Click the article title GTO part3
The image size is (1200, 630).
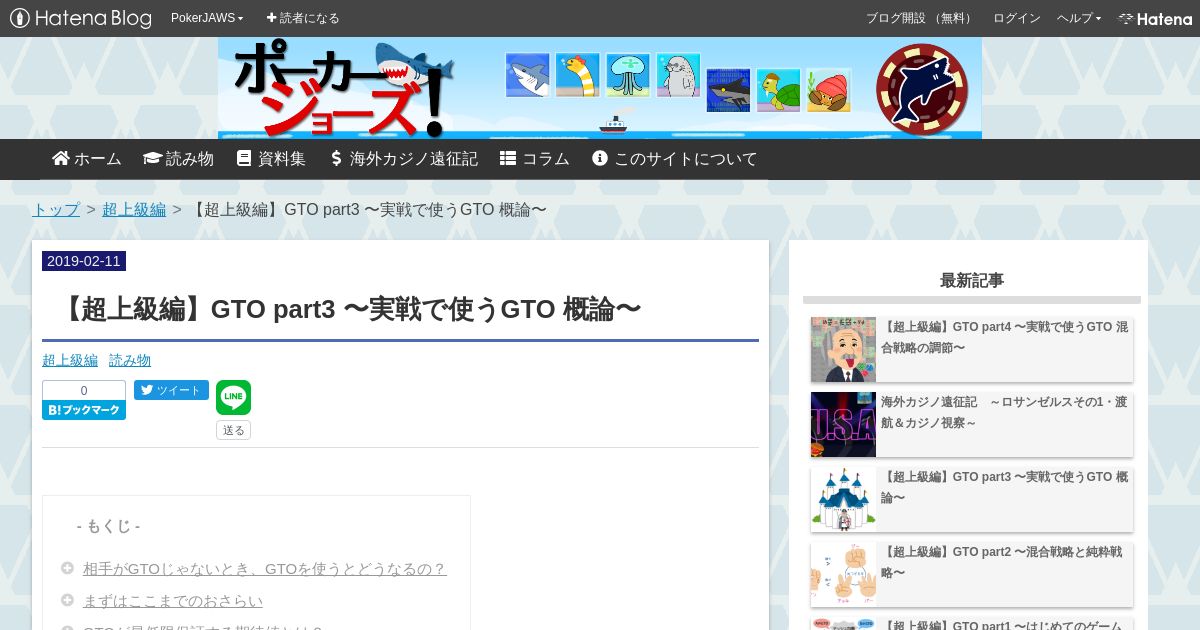349,309
